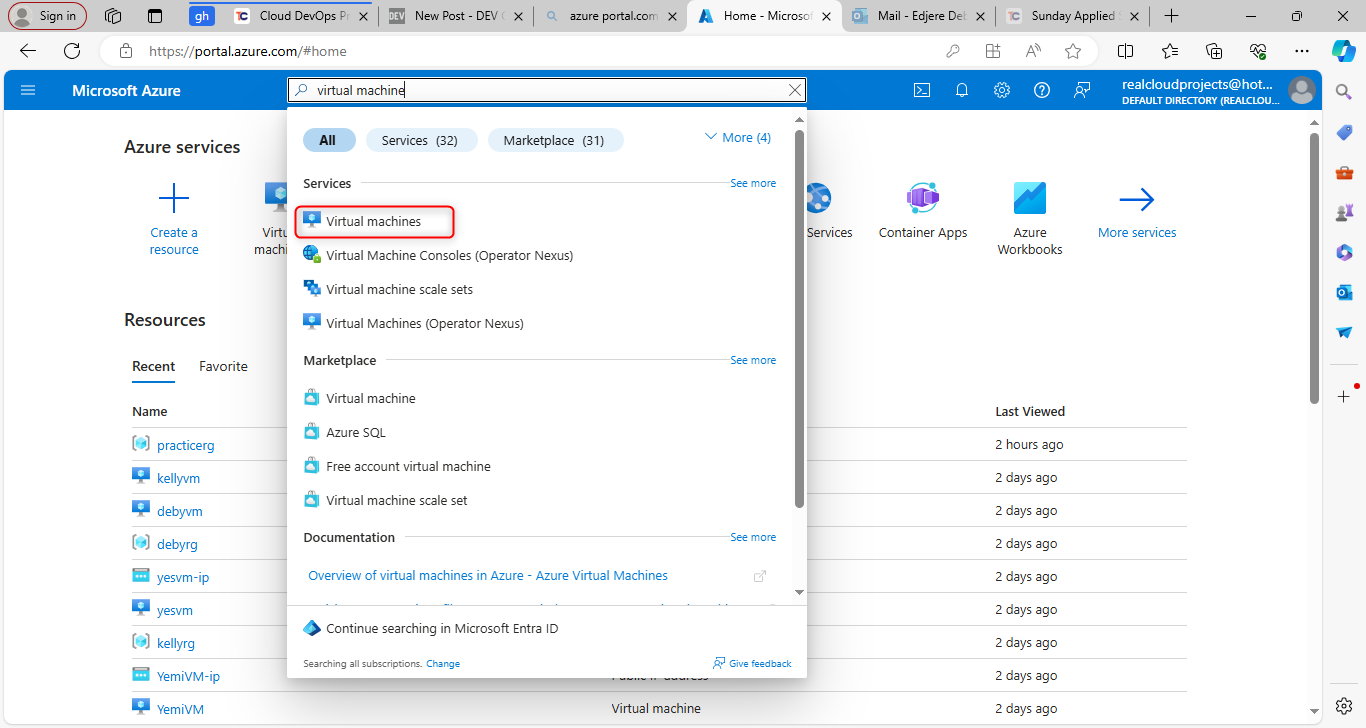Select the Services (32) filter pill

(420, 140)
